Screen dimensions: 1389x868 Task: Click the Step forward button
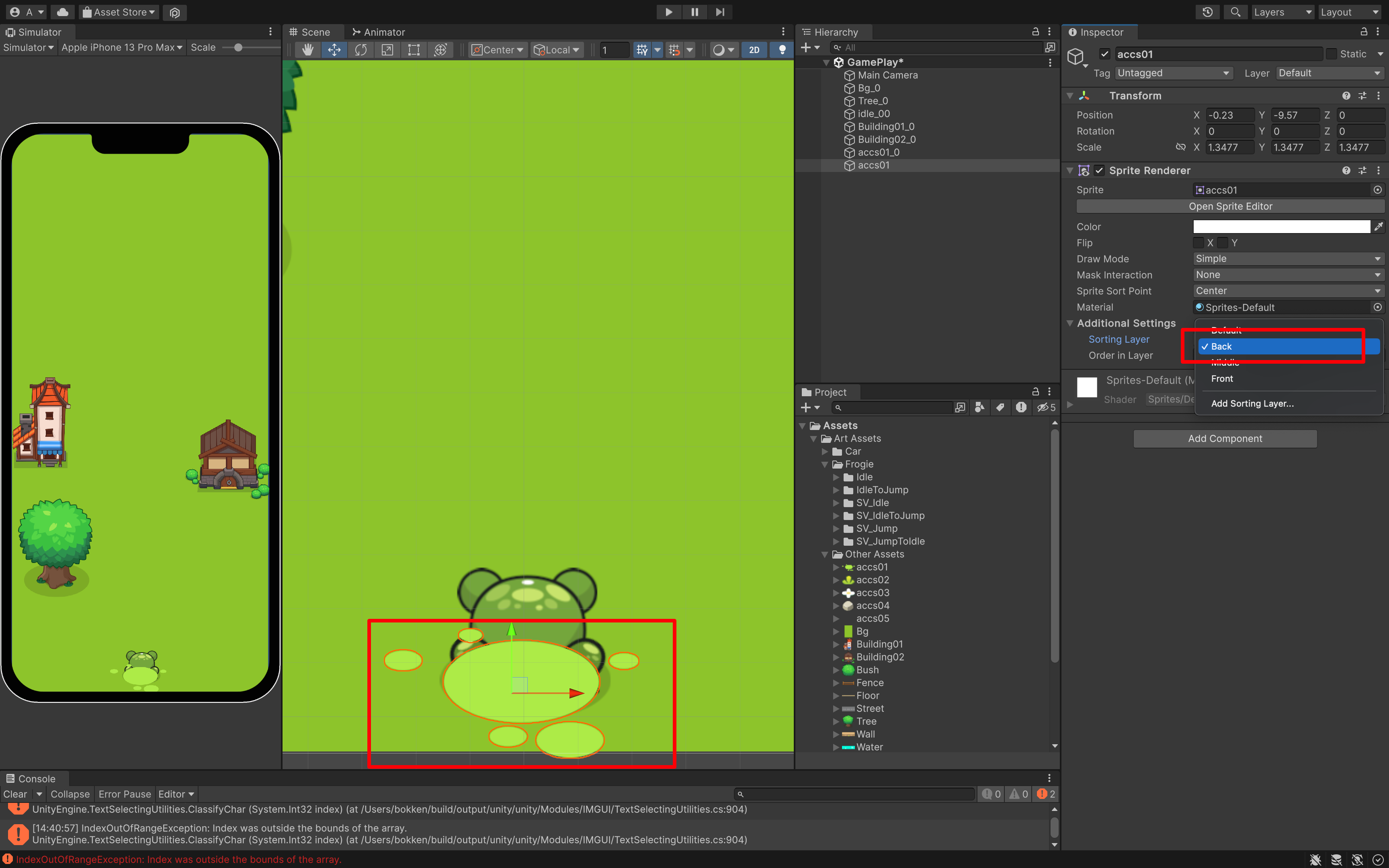tap(720, 12)
